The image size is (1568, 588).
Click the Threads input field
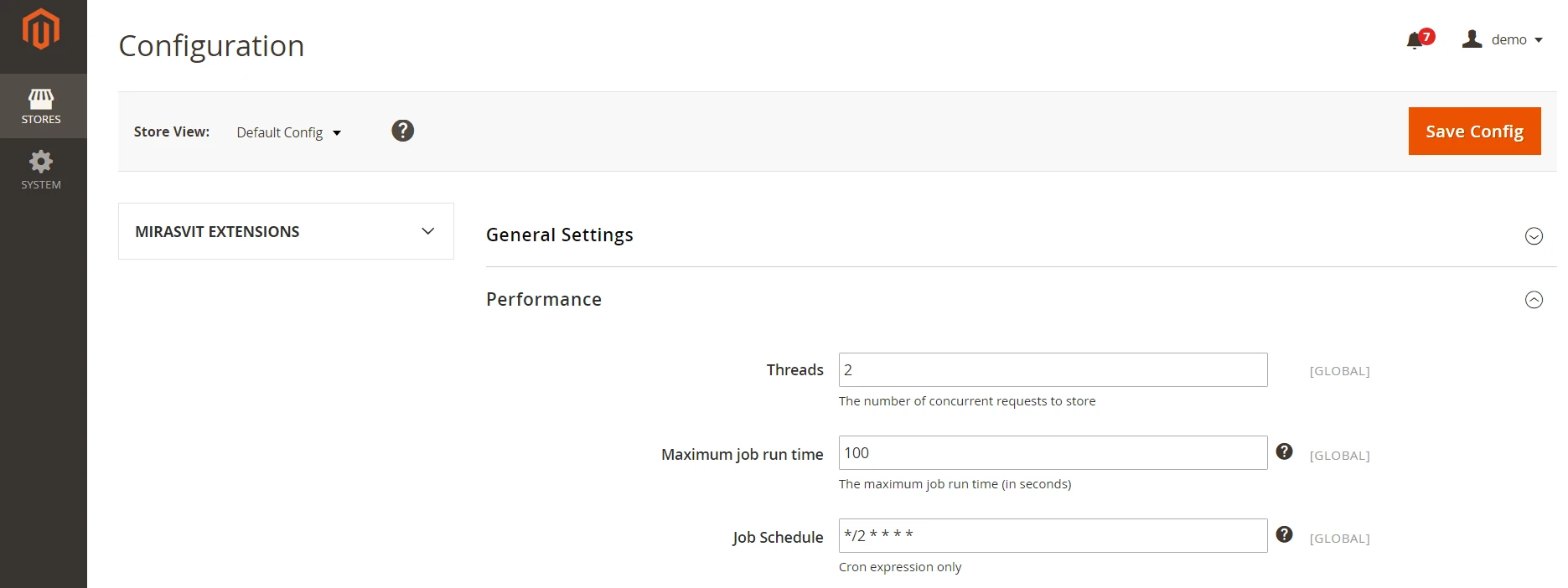[1052, 369]
